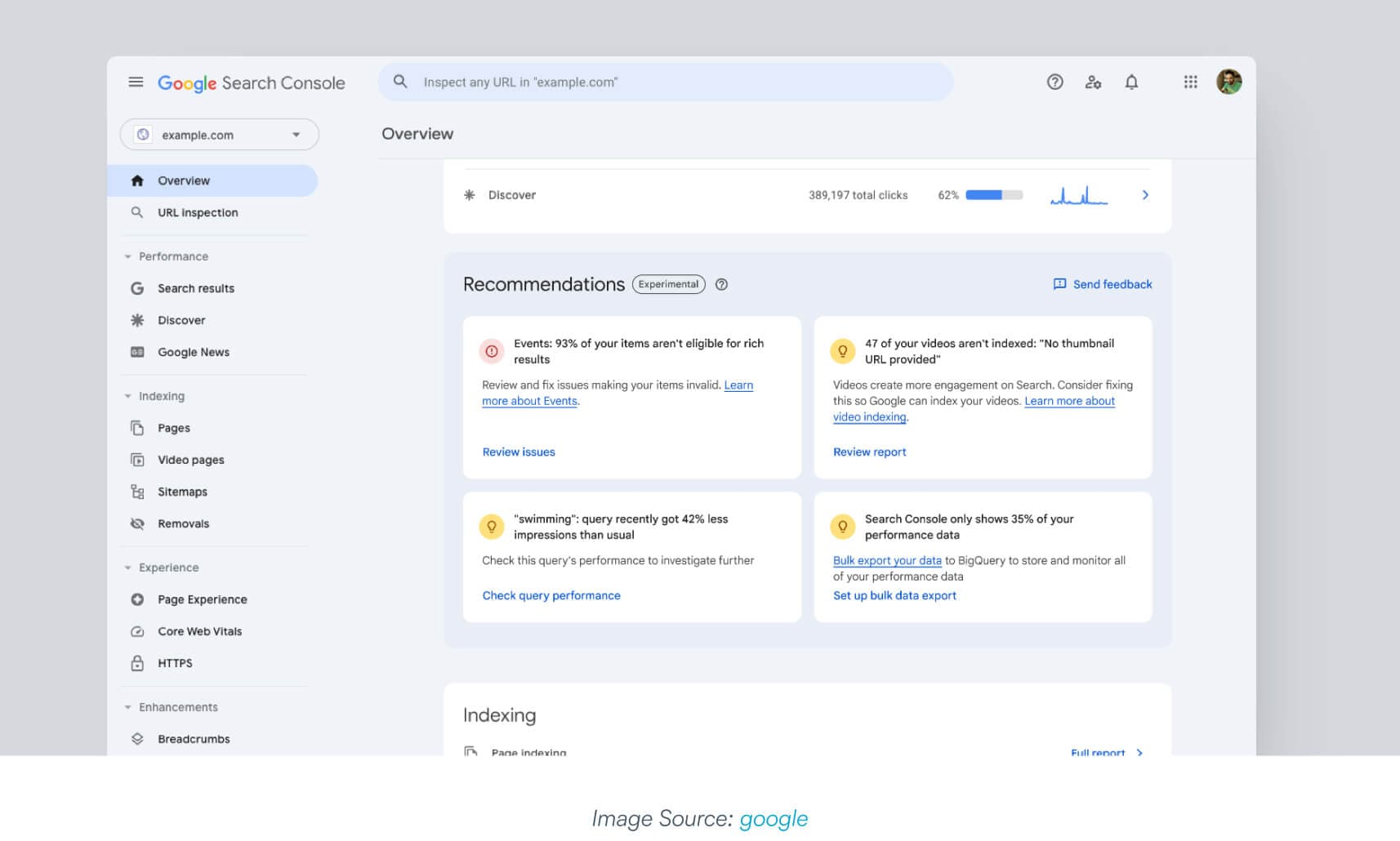Collapse the Indexing sidebar section
This screenshot has width=1400, height=841.
pyautogui.click(x=127, y=396)
